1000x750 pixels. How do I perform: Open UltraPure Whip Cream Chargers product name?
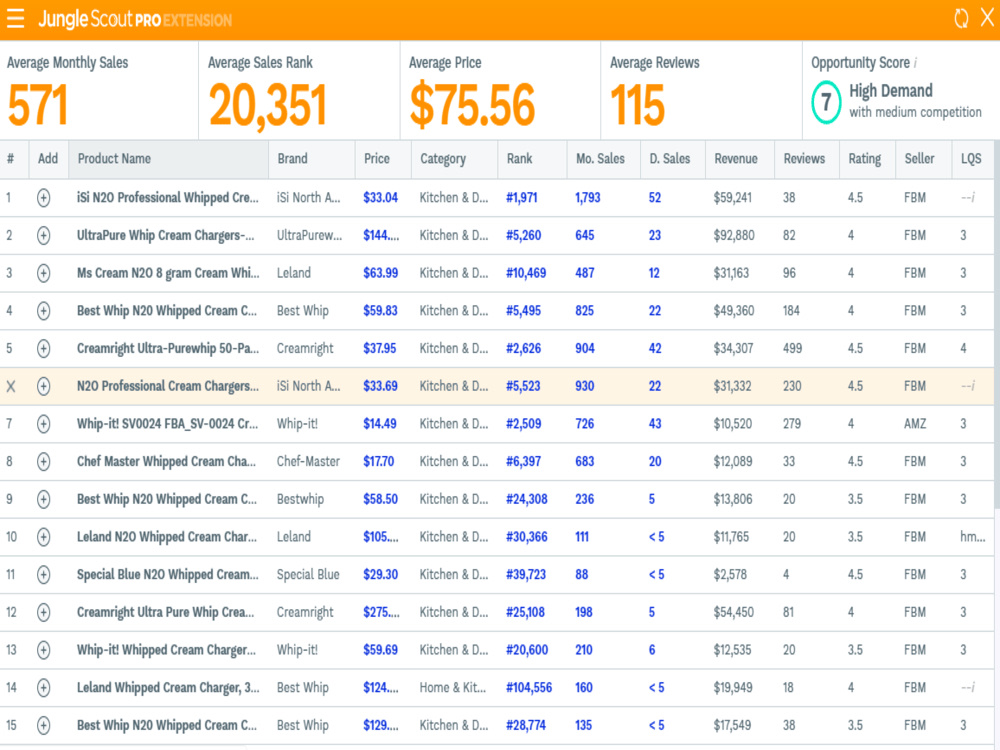166,235
